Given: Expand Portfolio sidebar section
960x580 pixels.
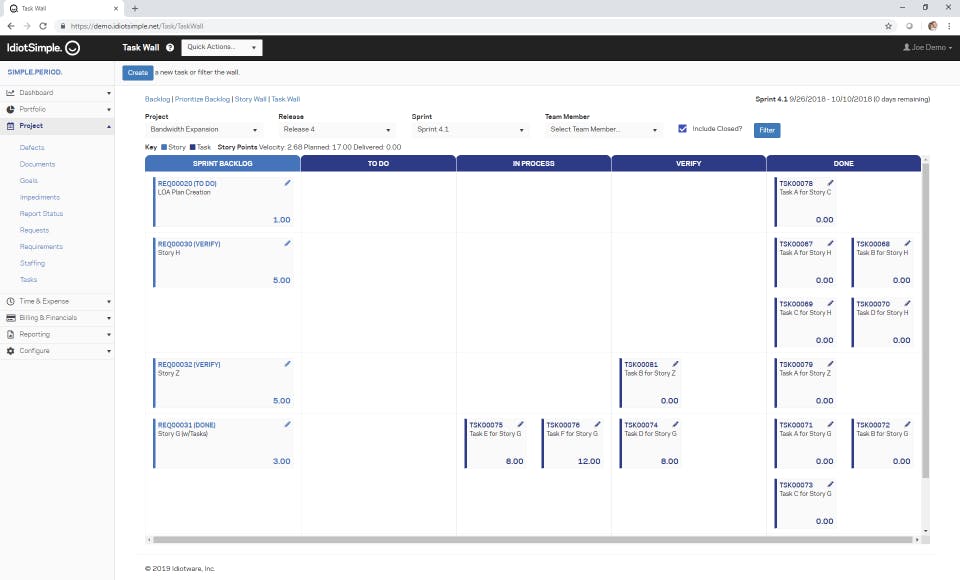Looking at the screenshot, I should click(x=58, y=109).
